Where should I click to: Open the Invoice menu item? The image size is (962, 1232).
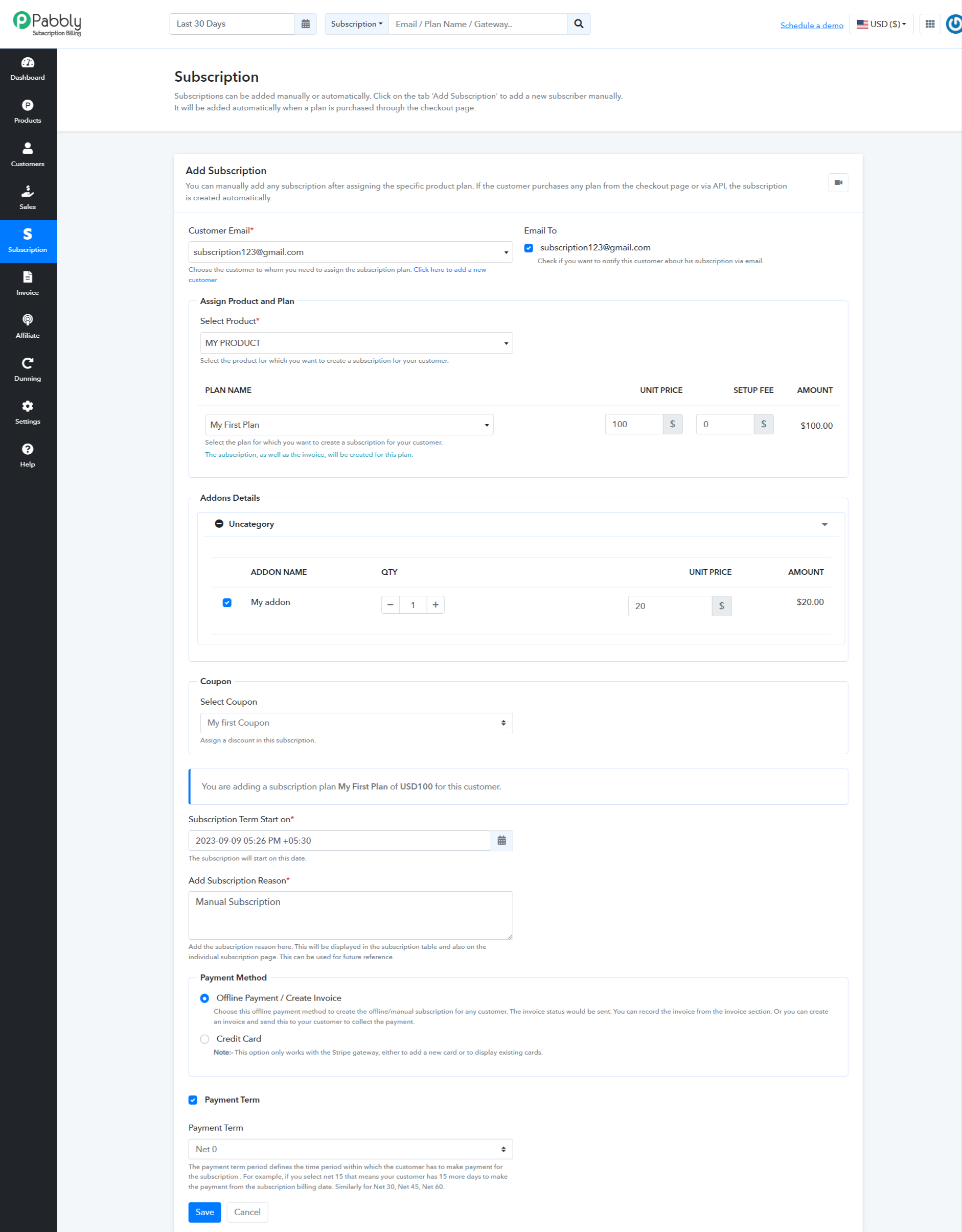(28, 284)
